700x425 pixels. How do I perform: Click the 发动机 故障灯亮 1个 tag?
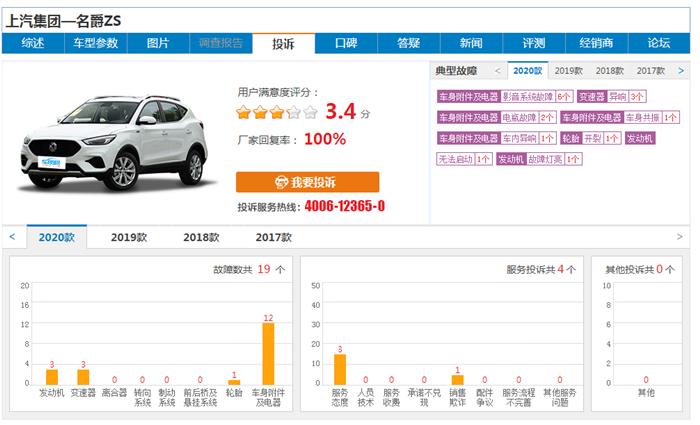tap(539, 159)
